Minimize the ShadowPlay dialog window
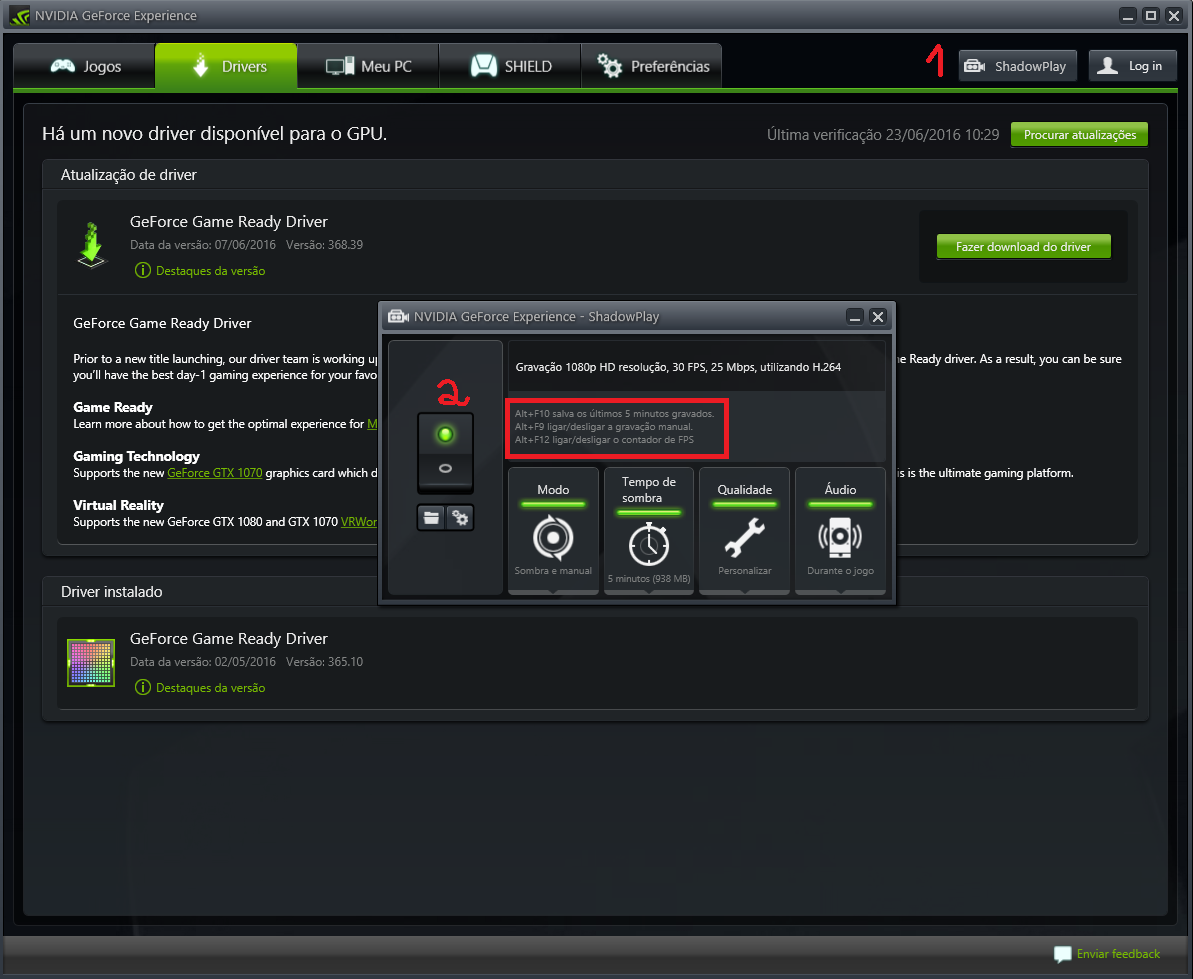 pos(854,317)
